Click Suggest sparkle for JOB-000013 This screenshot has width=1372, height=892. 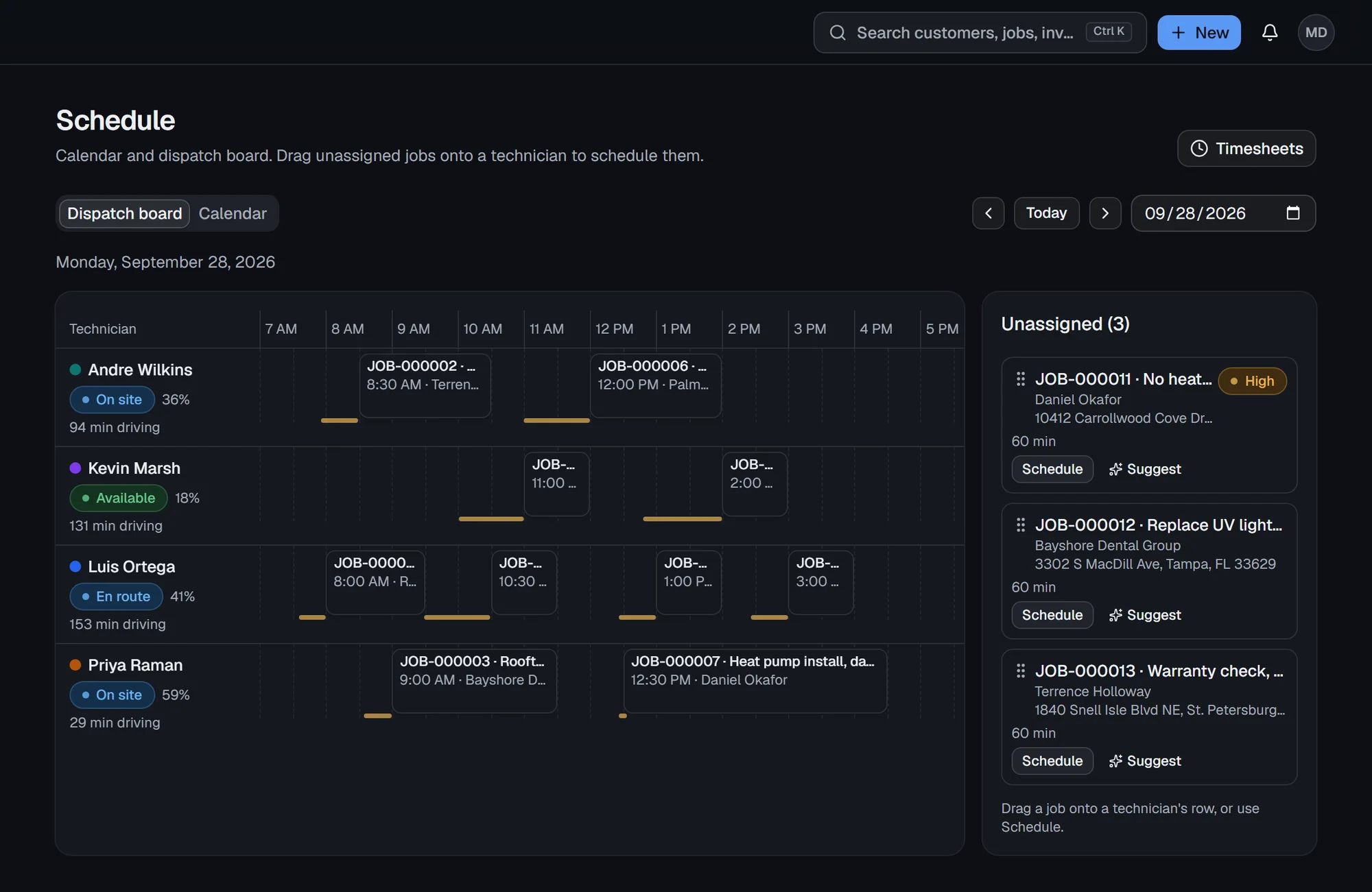[x=1145, y=761]
